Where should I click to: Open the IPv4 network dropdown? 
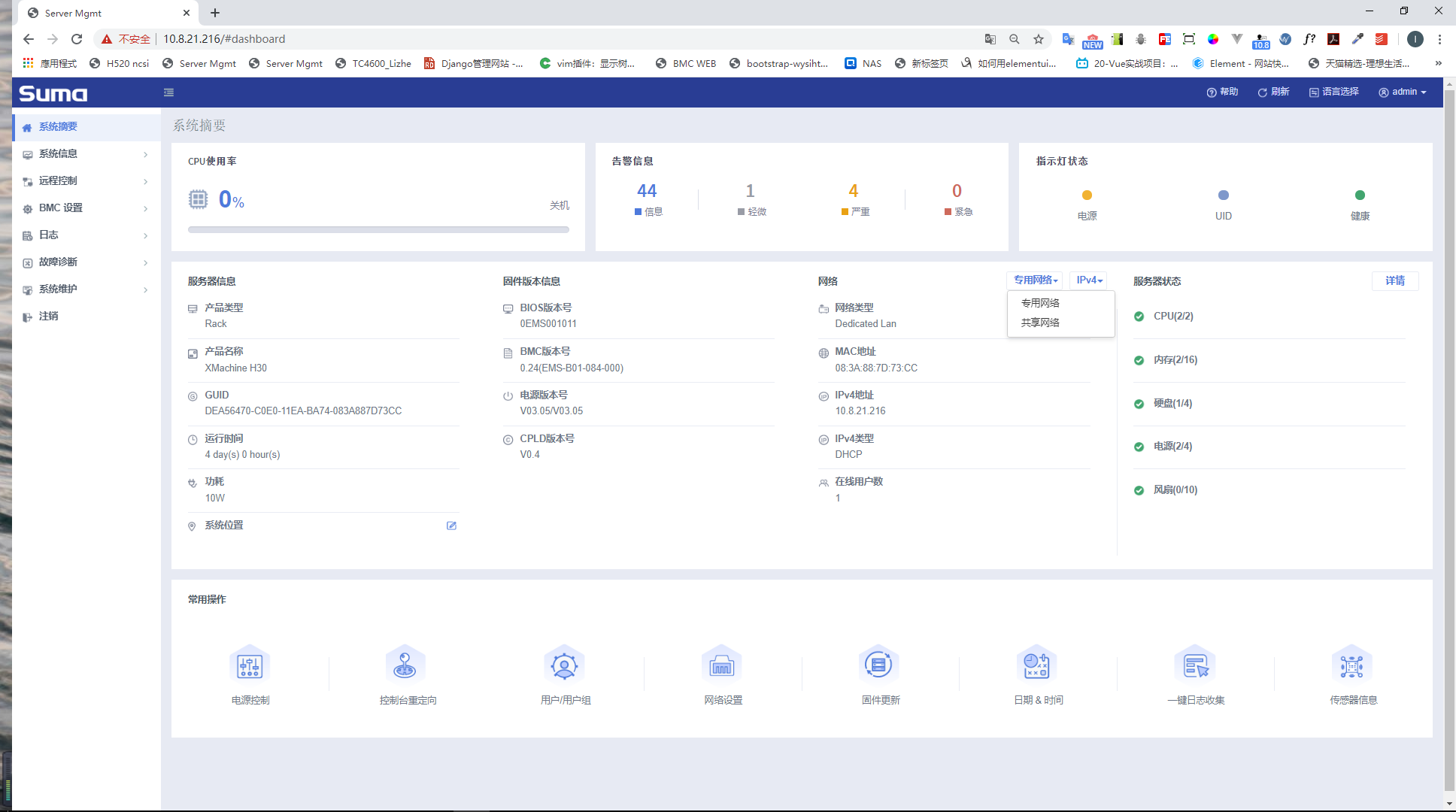pyautogui.click(x=1089, y=280)
